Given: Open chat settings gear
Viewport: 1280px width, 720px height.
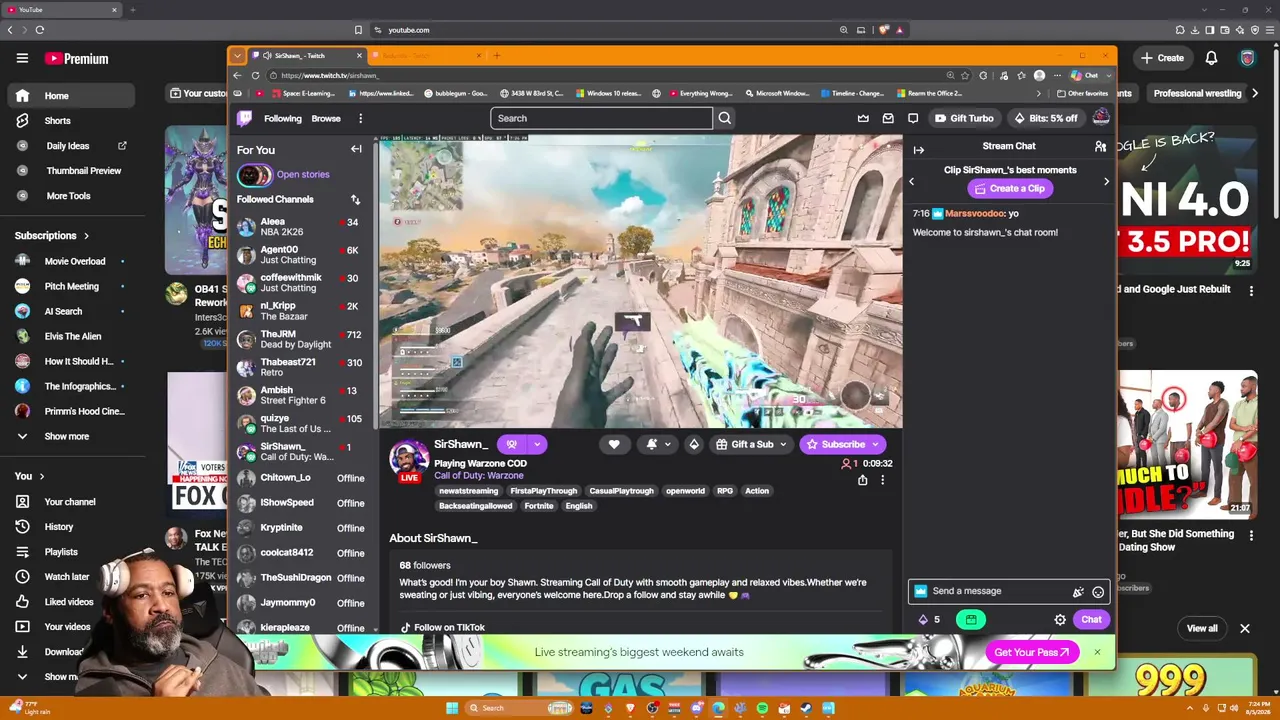Looking at the screenshot, I should coord(1060,620).
